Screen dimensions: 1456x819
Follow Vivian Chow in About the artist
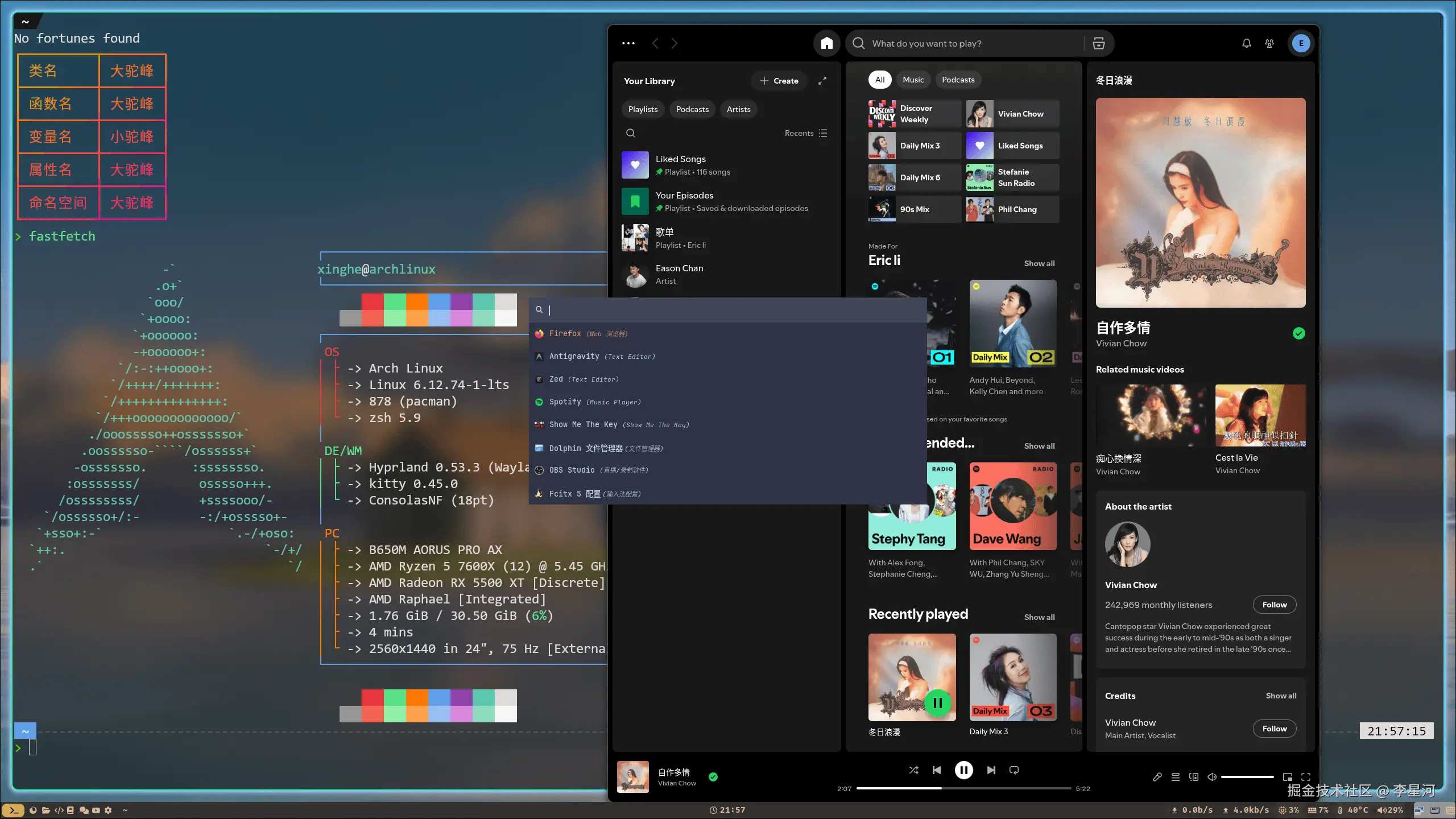(1274, 605)
